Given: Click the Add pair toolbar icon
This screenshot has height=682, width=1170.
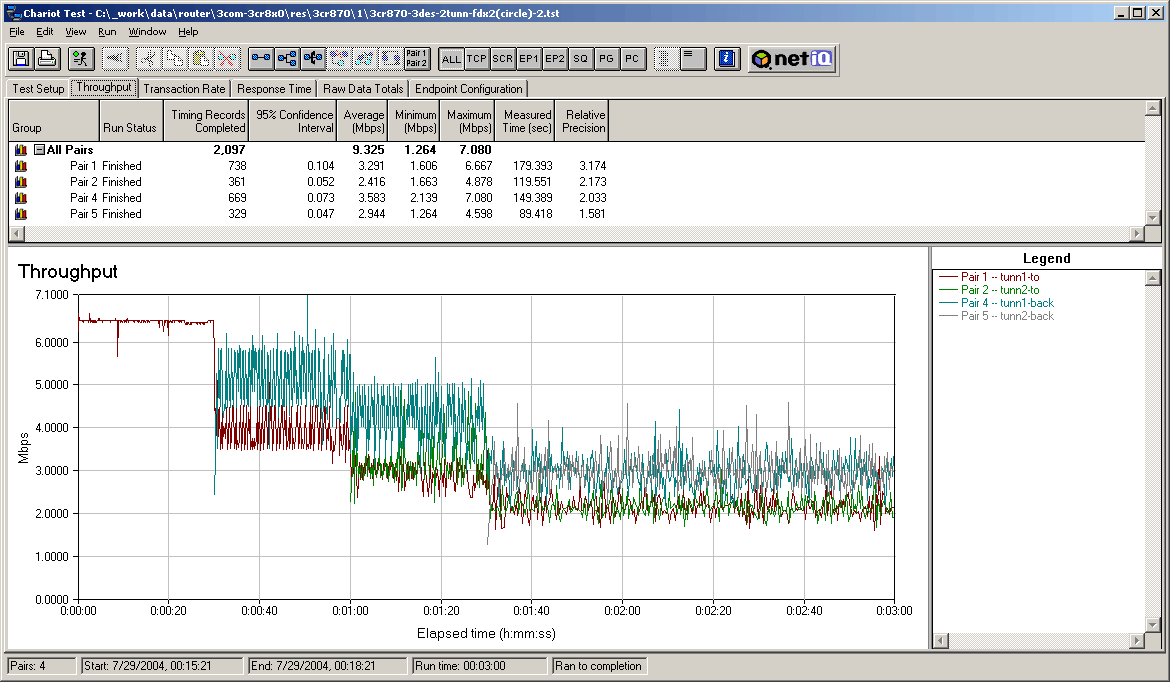Looking at the screenshot, I should coord(261,59).
